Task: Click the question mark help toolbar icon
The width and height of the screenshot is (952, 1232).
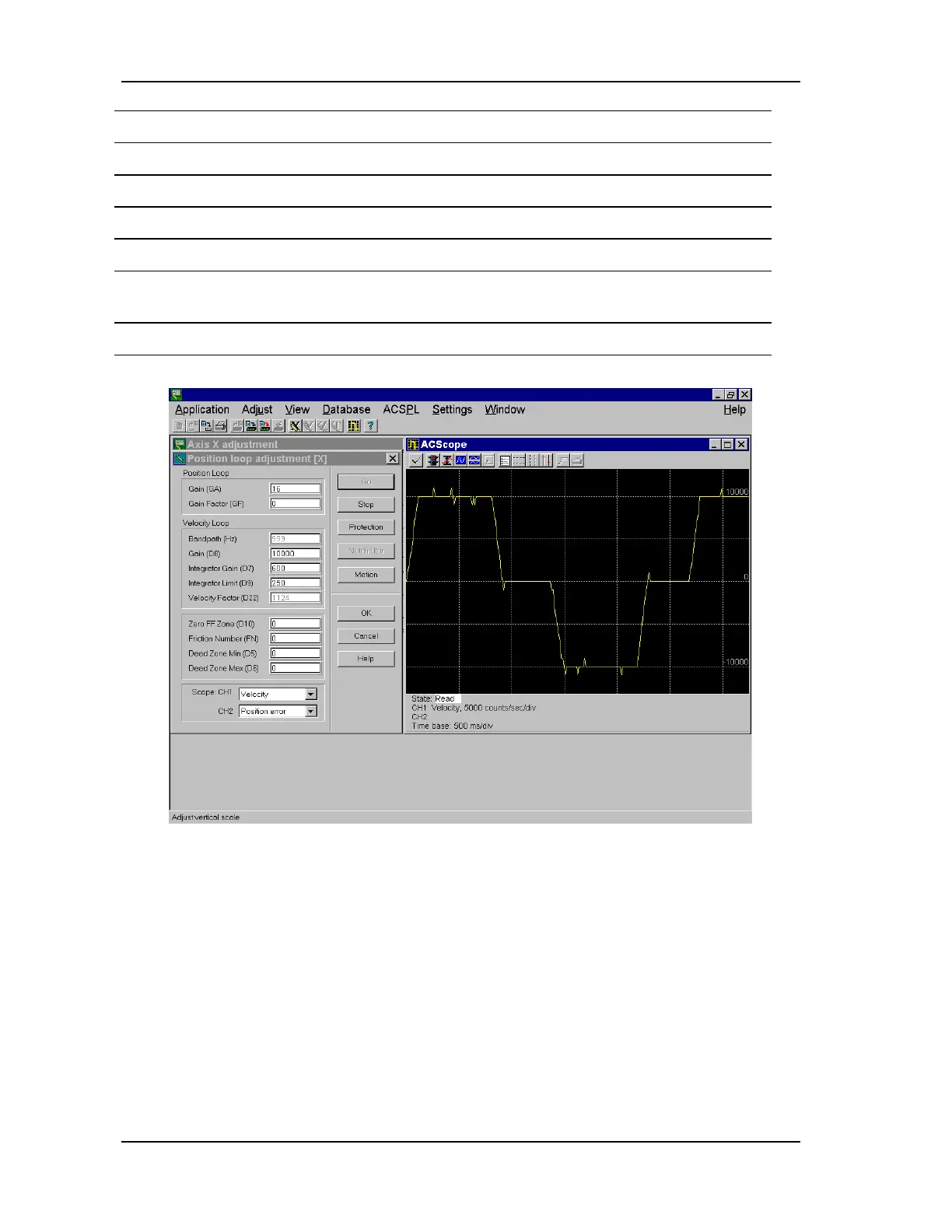Action: tap(371, 425)
